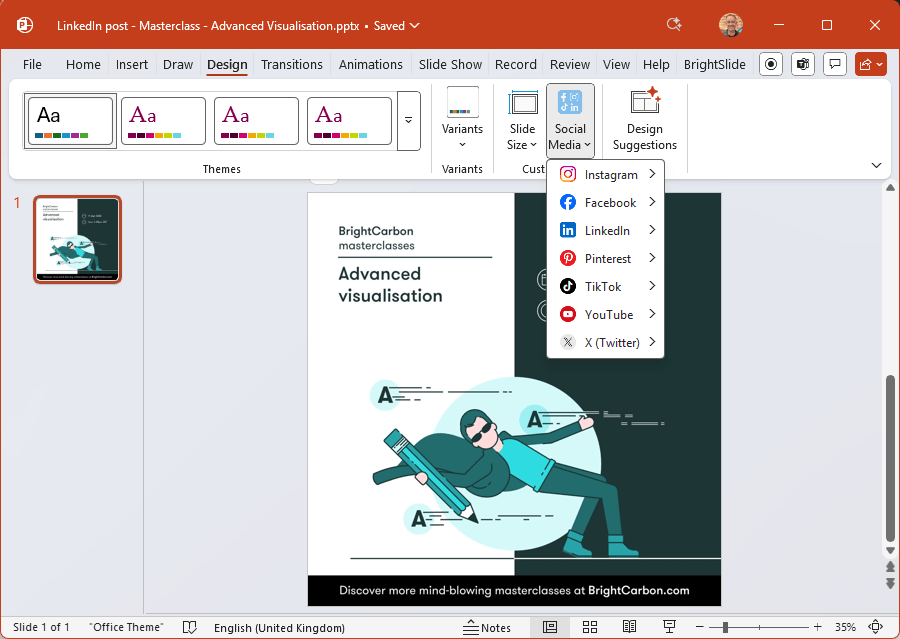Click the vertical scrollbar thumb

tap(890, 459)
